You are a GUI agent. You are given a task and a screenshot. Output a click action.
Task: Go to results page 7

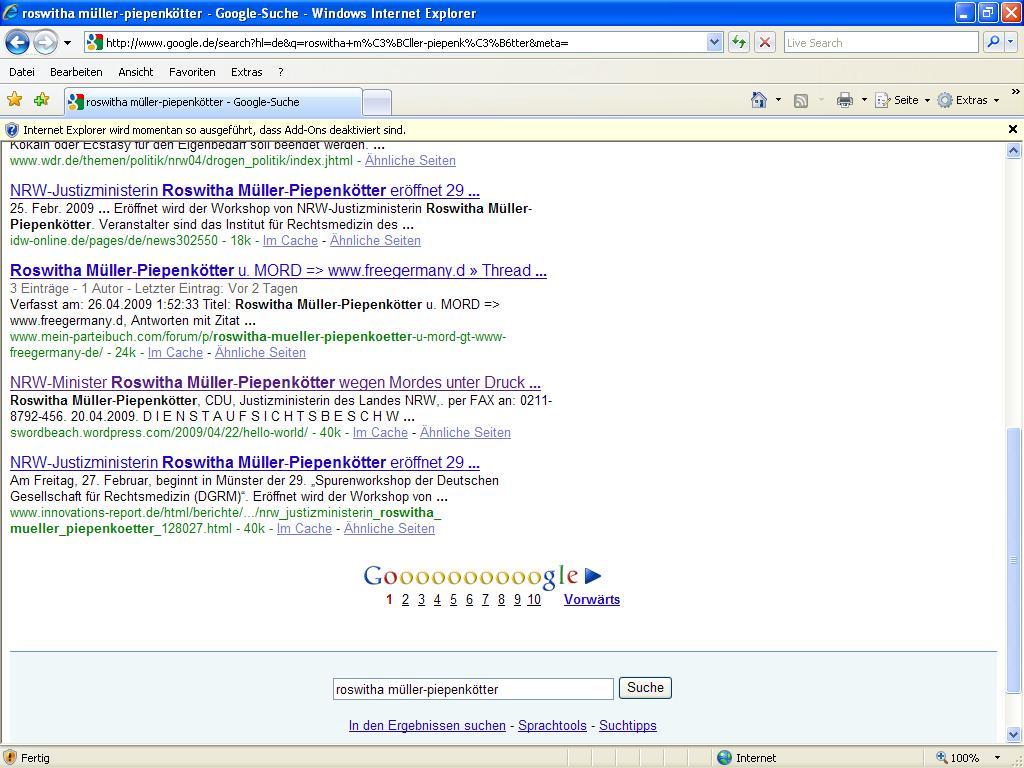(x=485, y=600)
